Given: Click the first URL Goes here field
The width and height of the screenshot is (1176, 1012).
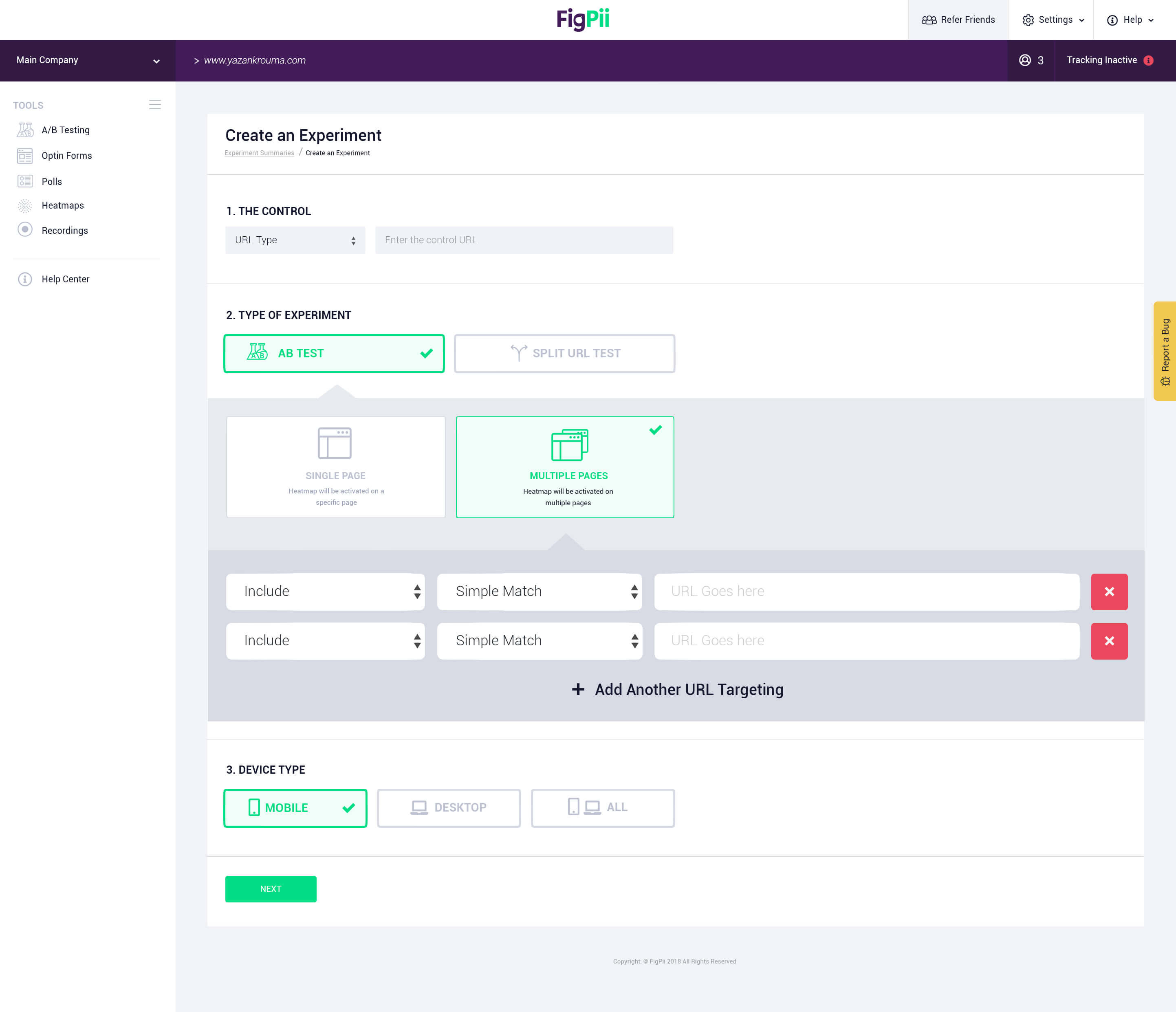Looking at the screenshot, I should pos(867,592).
